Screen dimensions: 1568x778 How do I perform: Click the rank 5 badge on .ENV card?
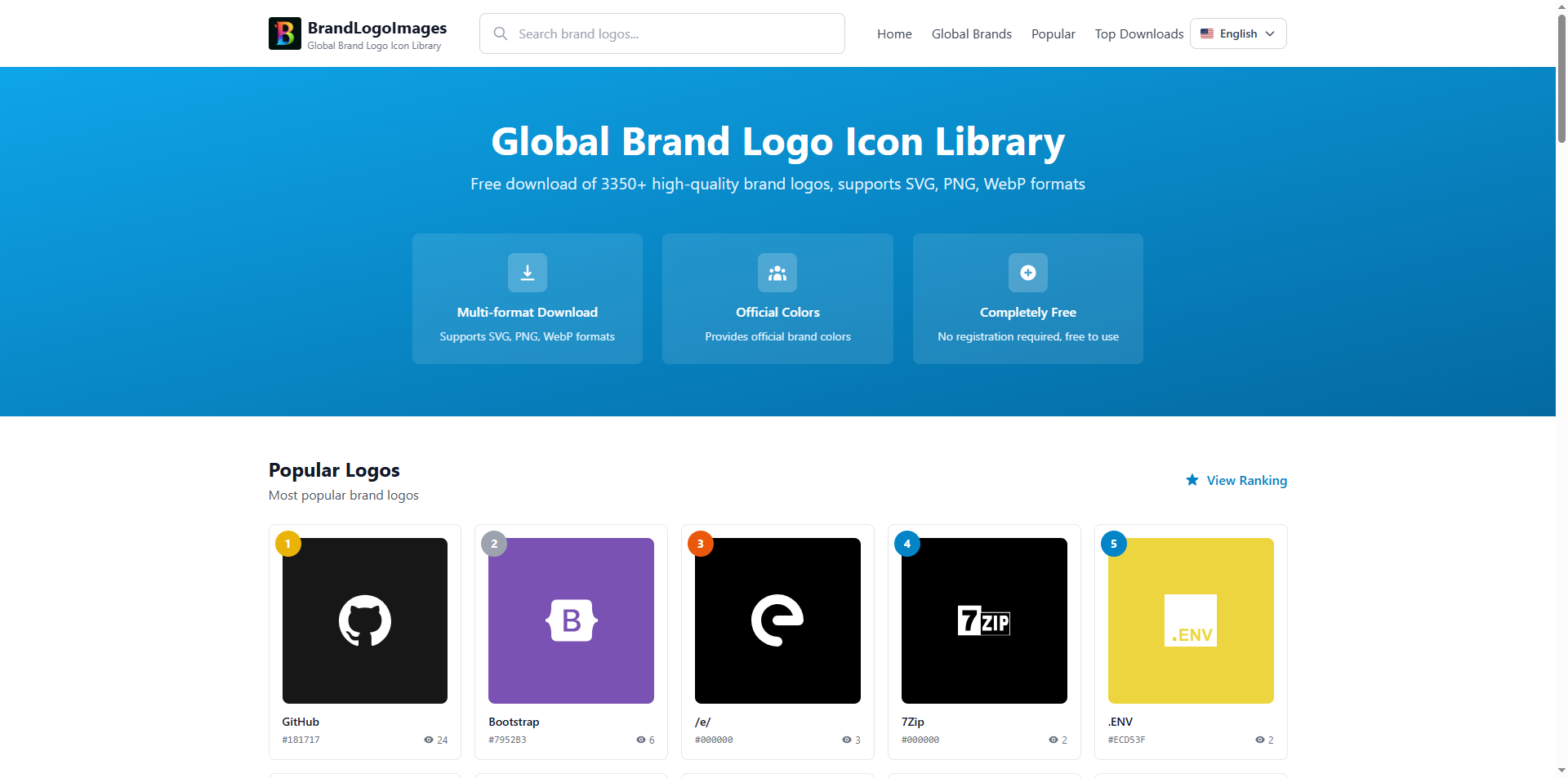click(x=1113, y=543)
